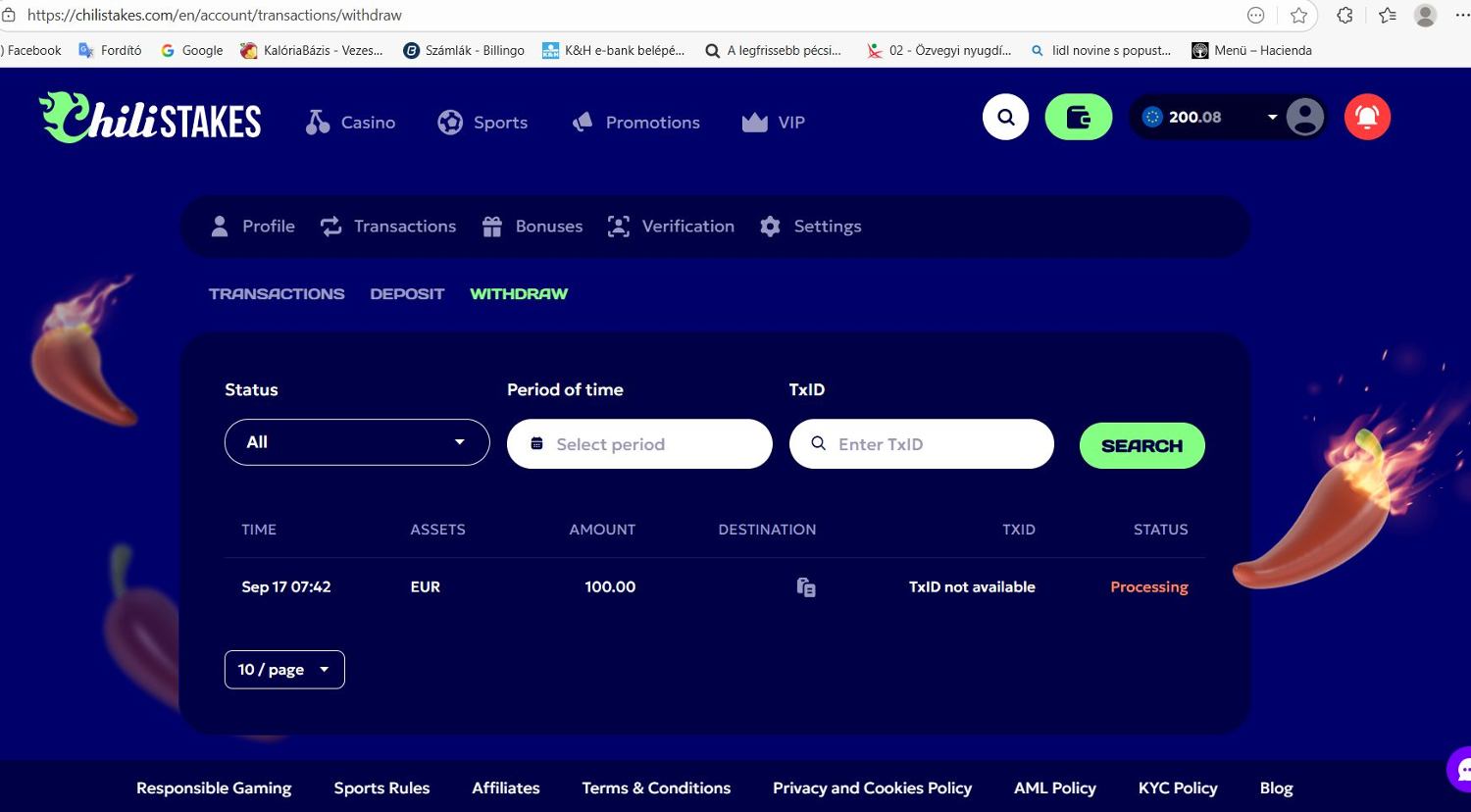
Task: Open the Terms & Conditions link
Action: pyautogui.click(x=656, y=788)
